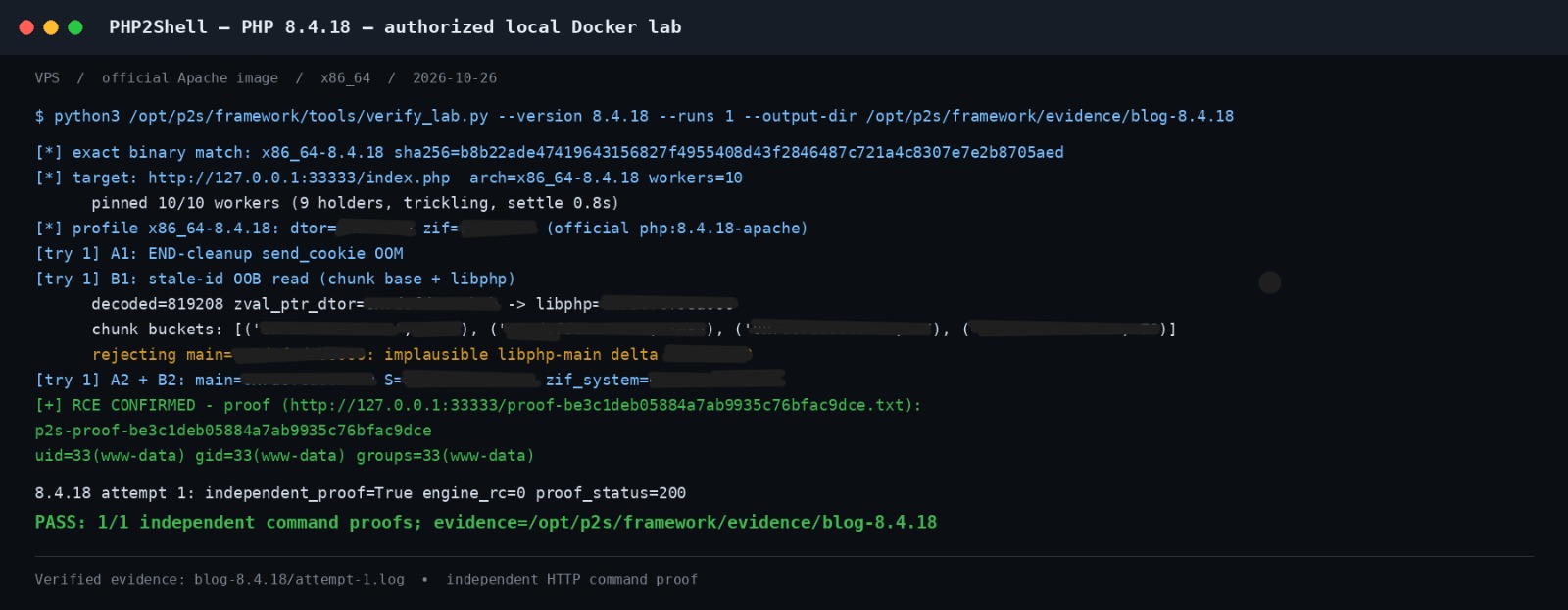Close the terminal with the red button
The image size is (1568, 610).
[26, 27]
